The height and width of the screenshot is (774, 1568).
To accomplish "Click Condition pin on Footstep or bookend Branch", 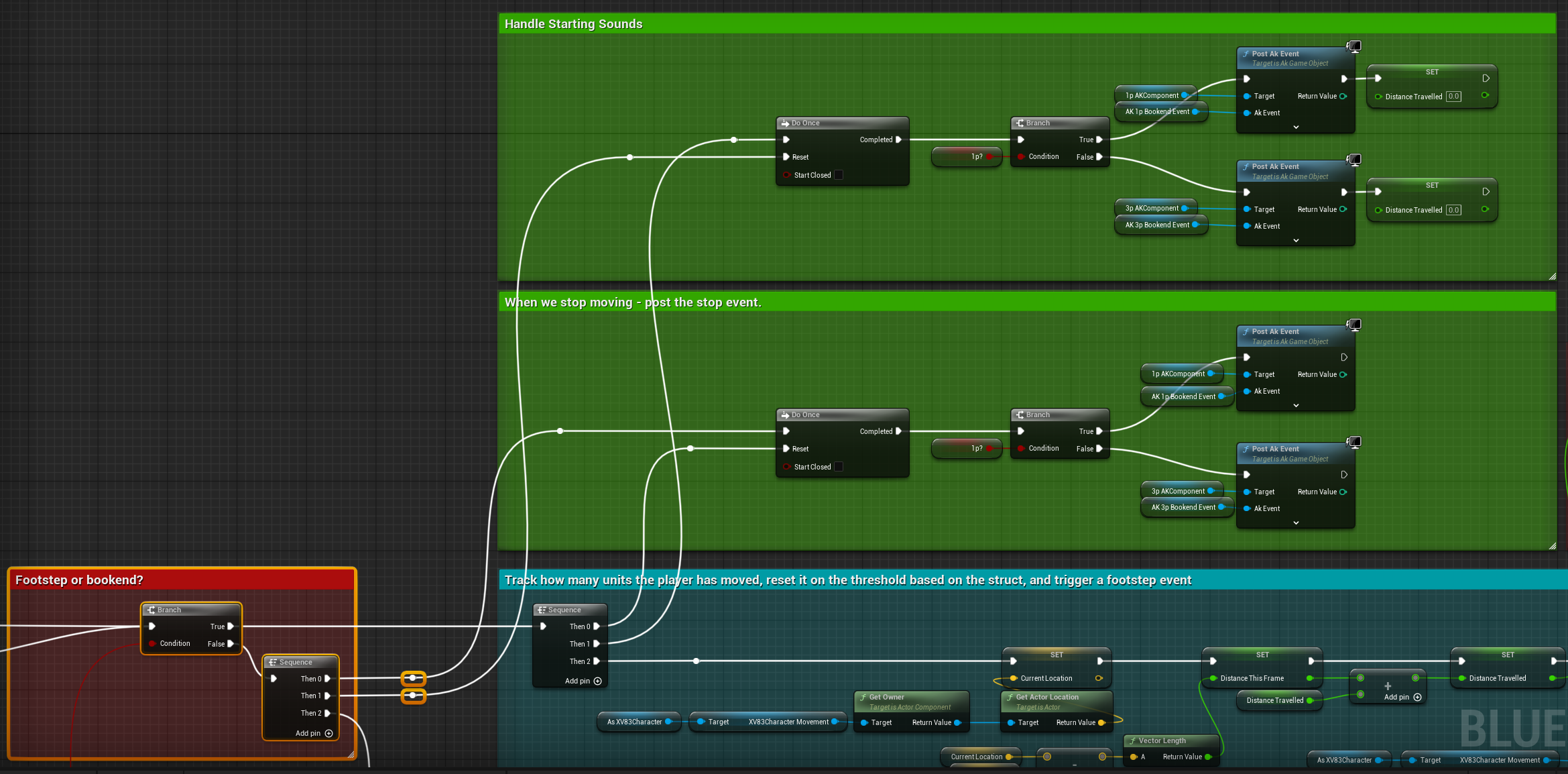I will [153, 644].
